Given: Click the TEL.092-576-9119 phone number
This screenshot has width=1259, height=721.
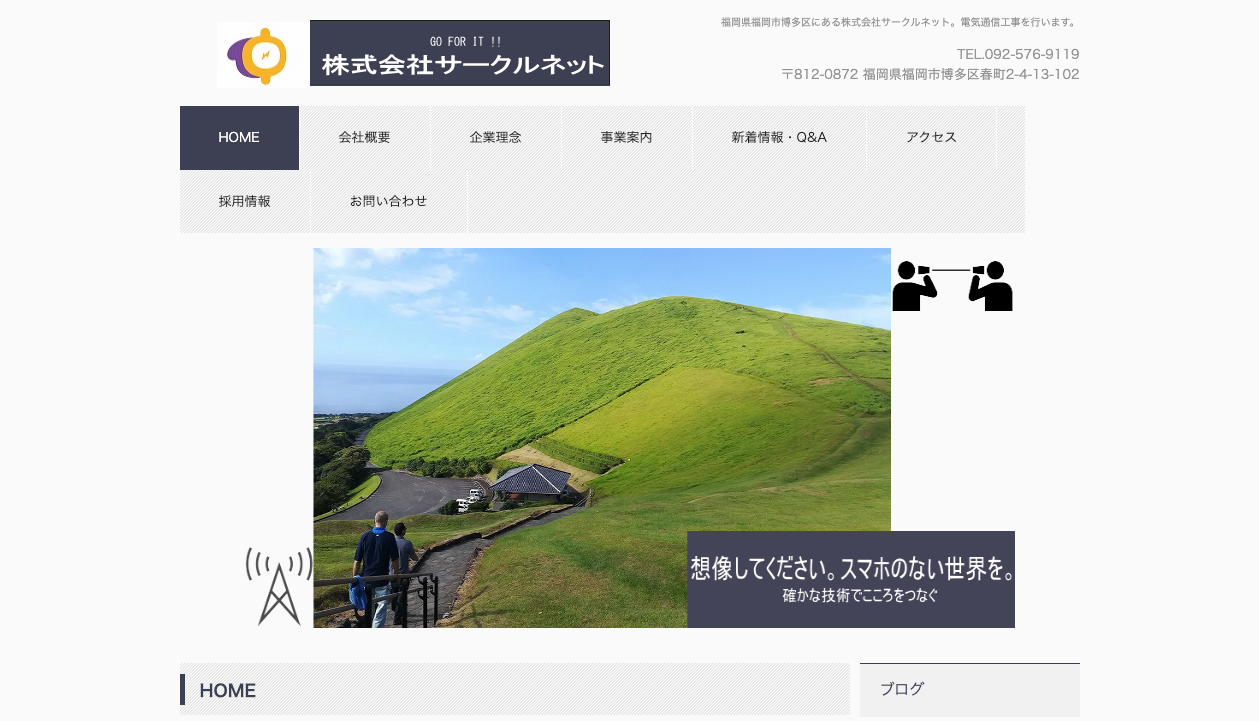Looking at the screenshot, I should point(1019,54).
